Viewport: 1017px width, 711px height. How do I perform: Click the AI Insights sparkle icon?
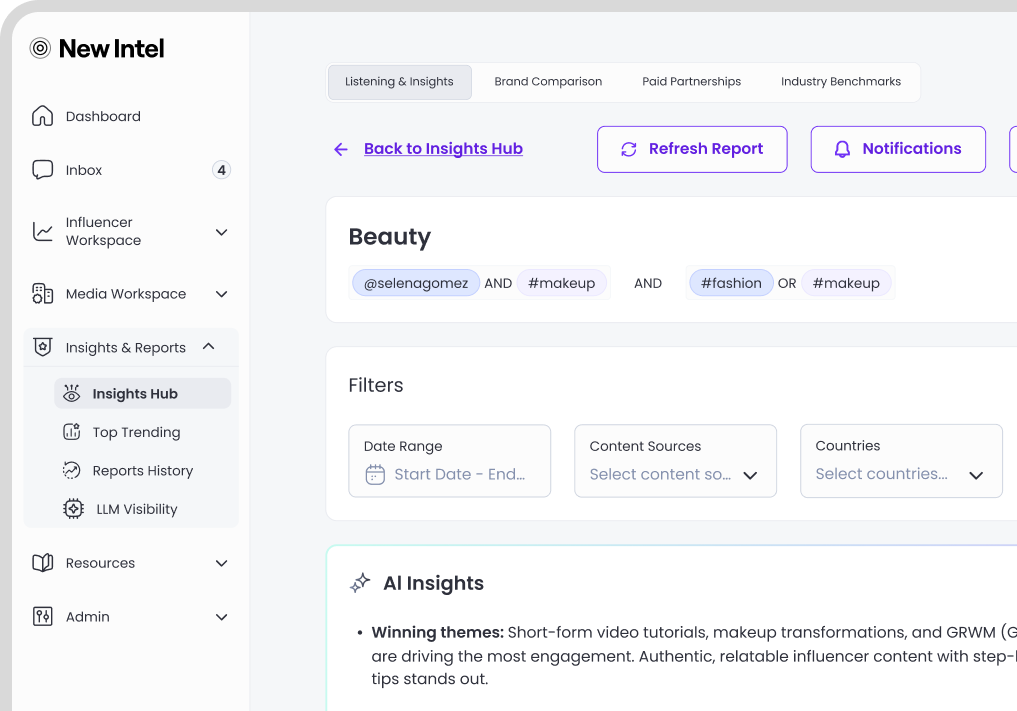pyautogui.click(x=360, y=583)
